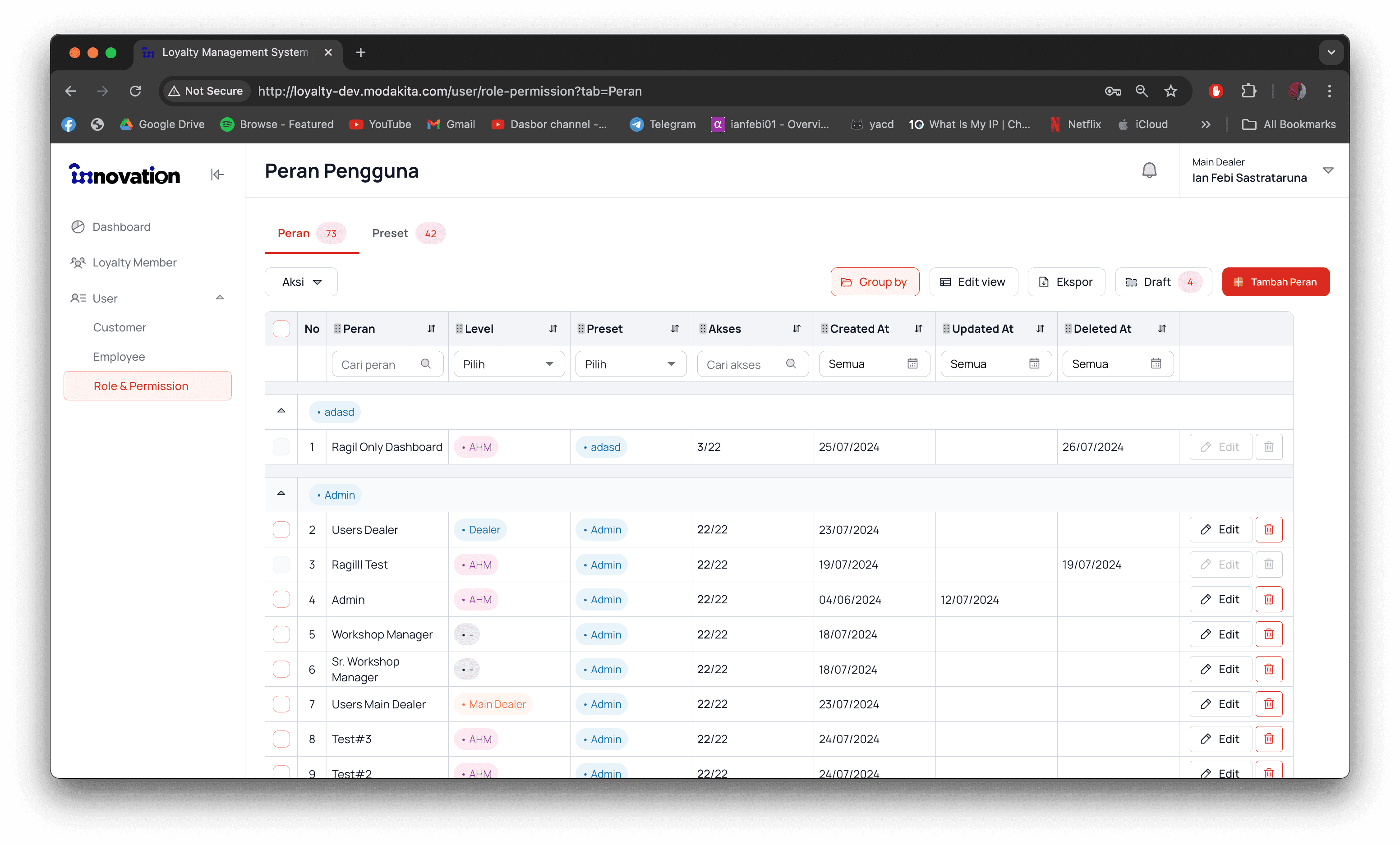Open the Created At calendar icon filter
Image resolution: width=1400 pixels, height=845 pixels.
(912, 363)
